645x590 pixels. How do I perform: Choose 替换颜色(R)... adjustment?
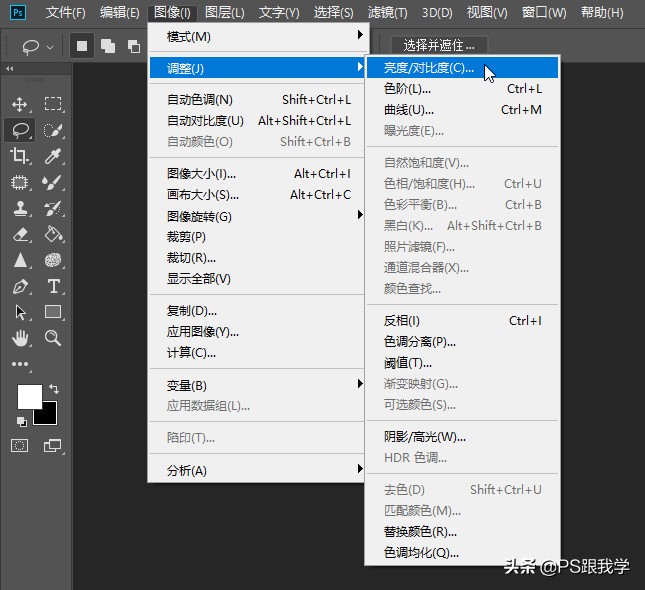462,532
